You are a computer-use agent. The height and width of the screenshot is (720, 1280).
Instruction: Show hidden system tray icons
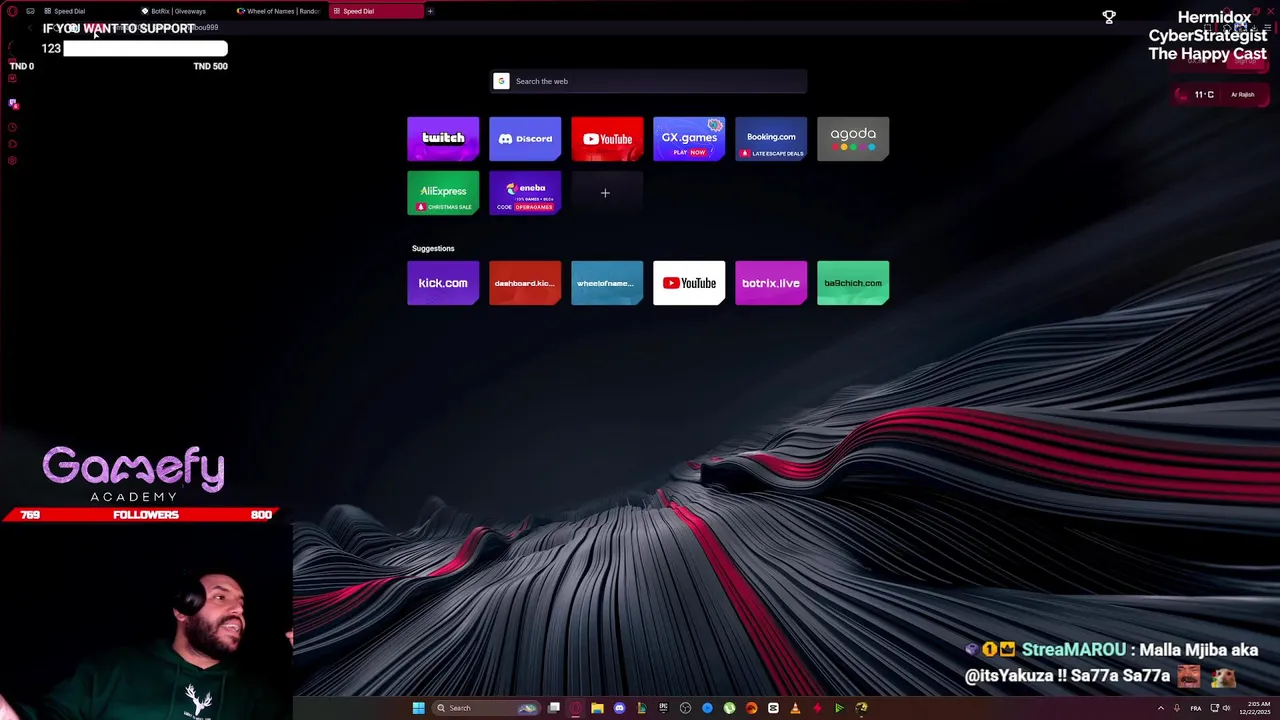click(x=1161, y=708)
